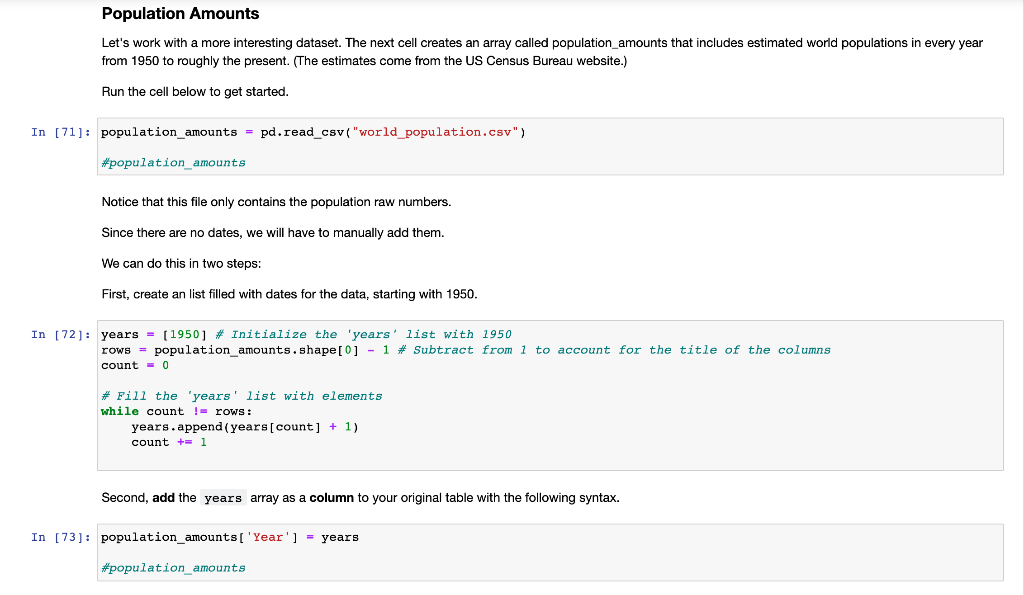Click the 'Subtract from 1 to account' comment
This screenshot has height=595, width=1024.
(x=614, y=350)
